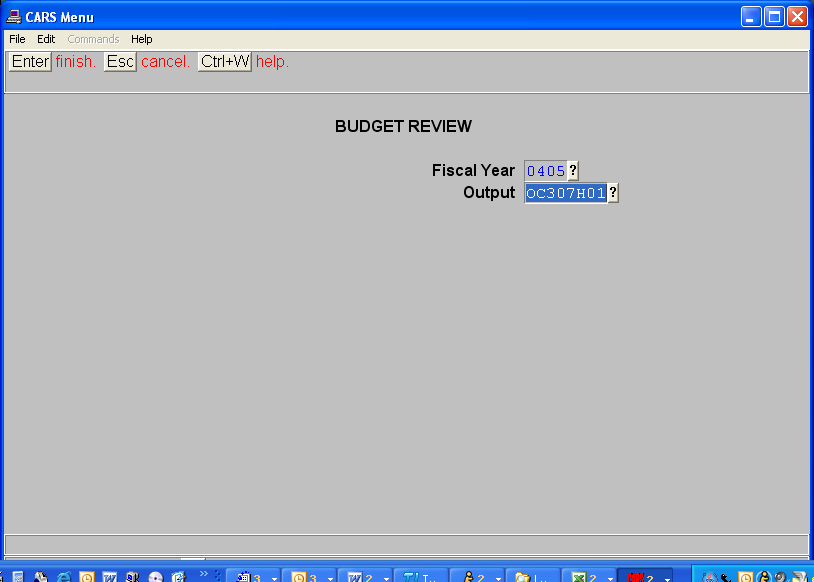Image resolution: width=814 pixels, height=582 pixels.
Task: Click the Ctrl+W help button
Action: [x=225, y=62]
